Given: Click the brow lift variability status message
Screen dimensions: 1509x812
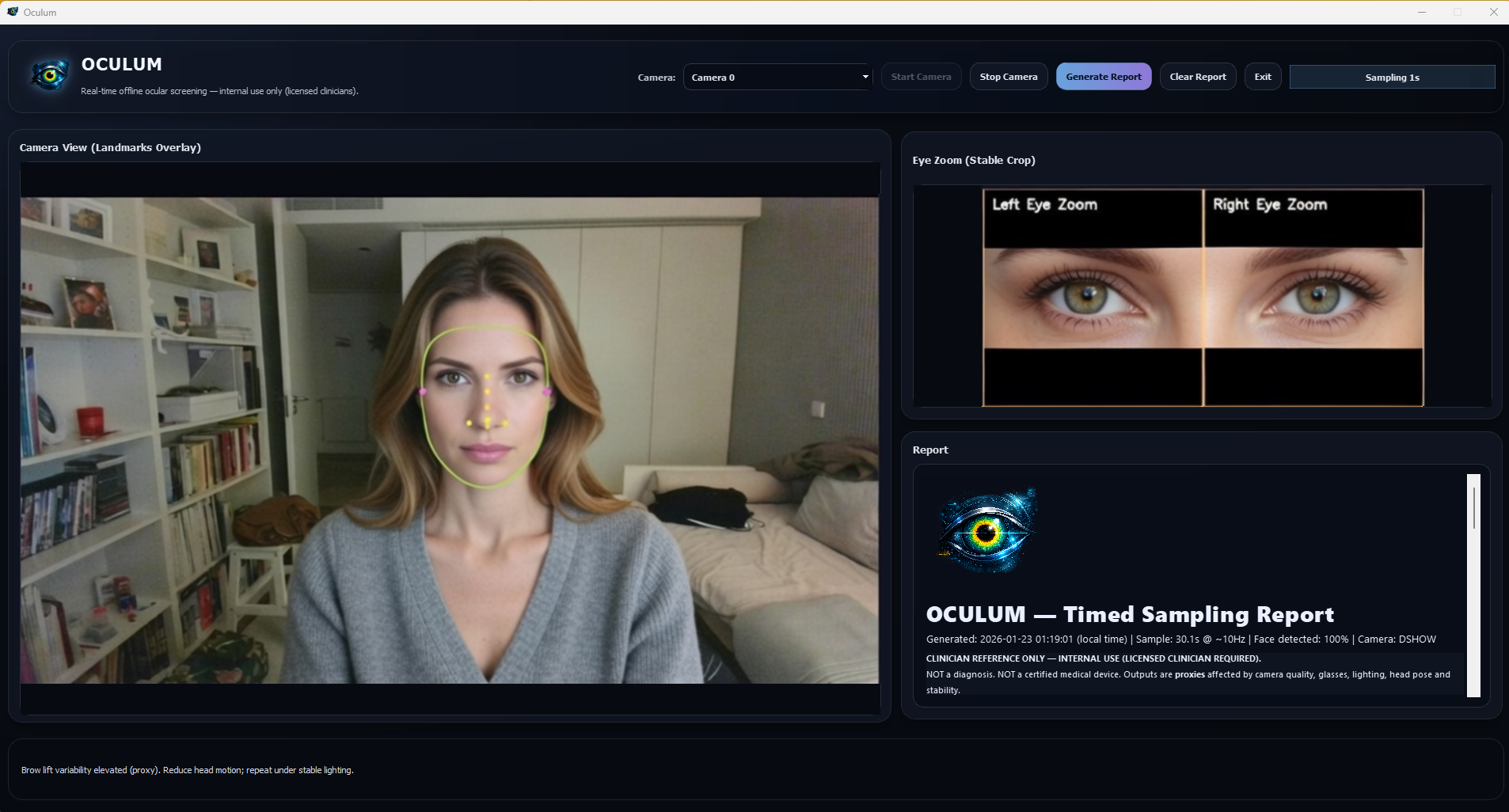Looking at the screenshot, I should (x=187, y=769).
